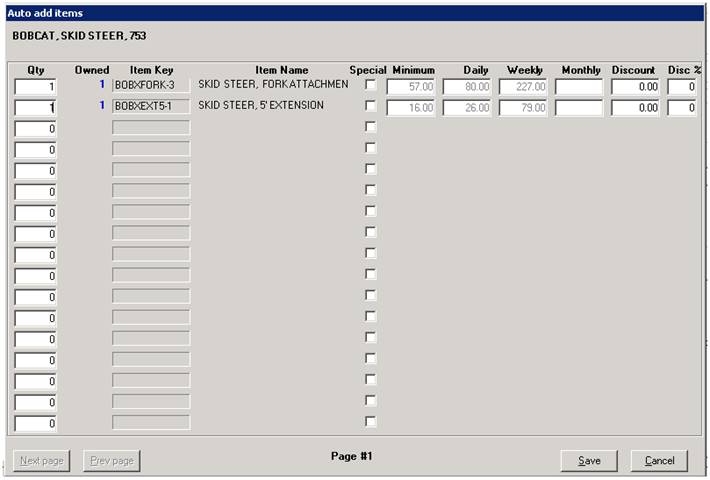Click the Daily rate field showing 26.00
The width and height of the screenshot is (710, 480).
point(467,108)
